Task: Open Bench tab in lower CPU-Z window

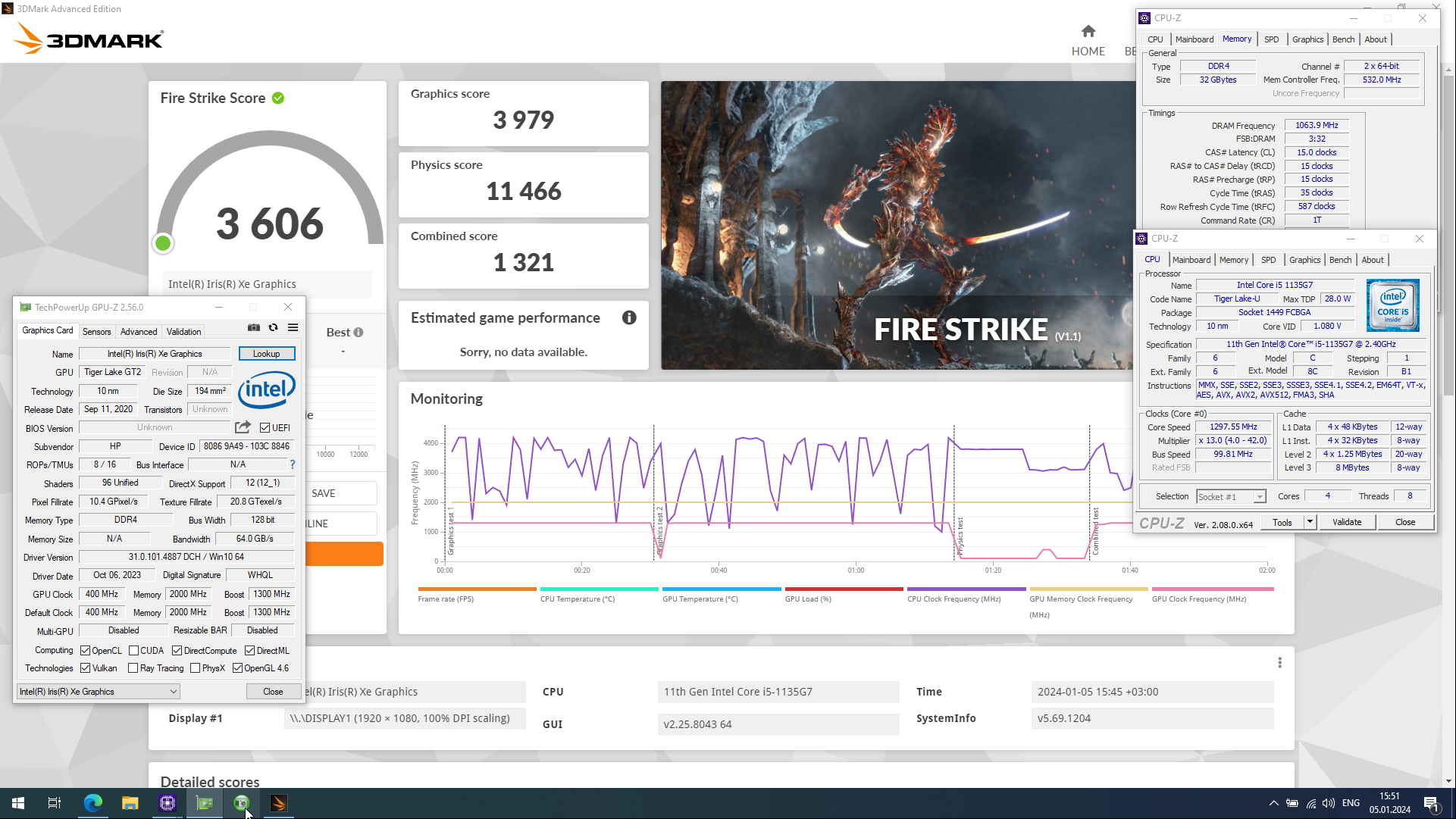Action: (1340, 260)
